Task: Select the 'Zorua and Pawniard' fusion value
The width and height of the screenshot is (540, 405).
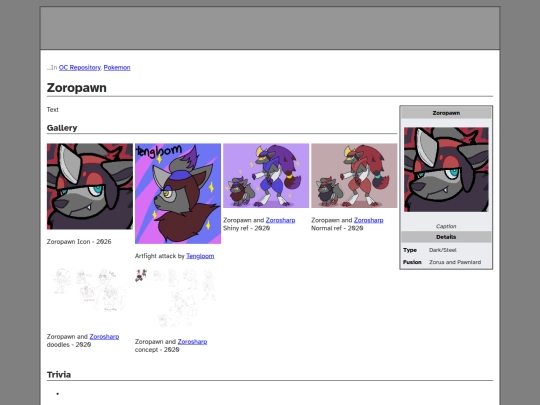Action: 455,262
